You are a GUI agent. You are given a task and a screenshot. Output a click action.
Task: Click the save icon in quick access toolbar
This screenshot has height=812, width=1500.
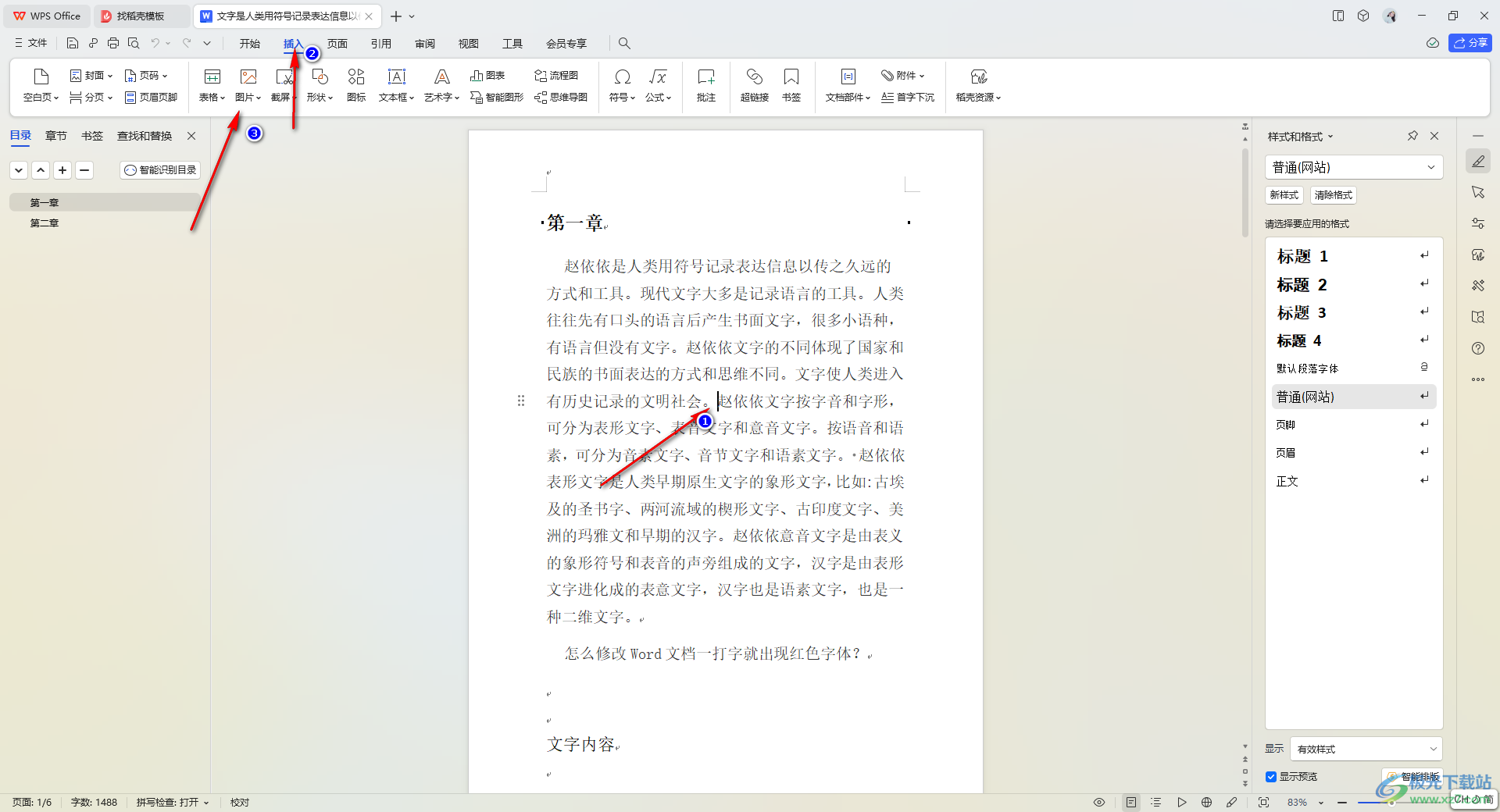[73, 44]
